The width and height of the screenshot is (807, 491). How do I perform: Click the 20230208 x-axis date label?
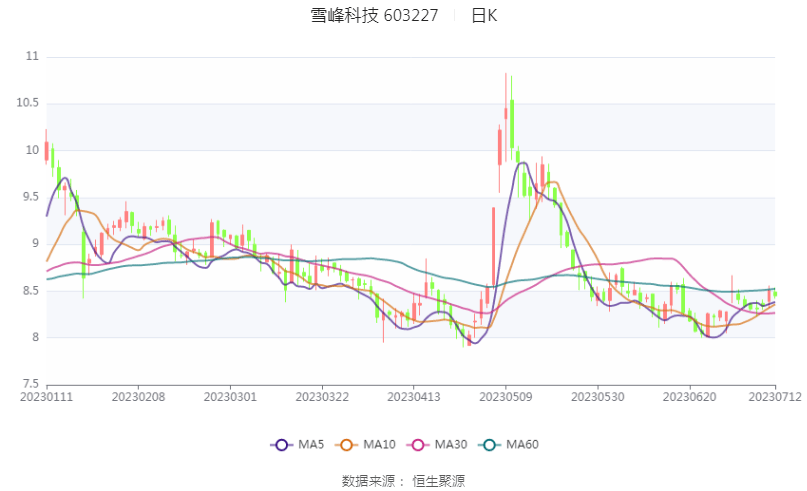138,397
